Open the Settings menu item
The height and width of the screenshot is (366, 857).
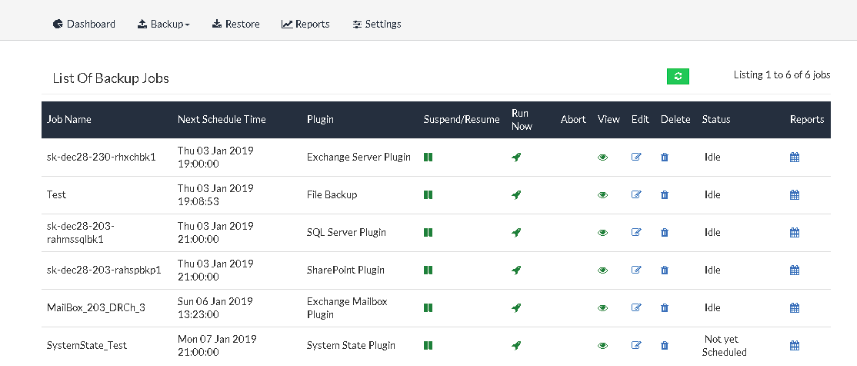(x=377, y=24)
